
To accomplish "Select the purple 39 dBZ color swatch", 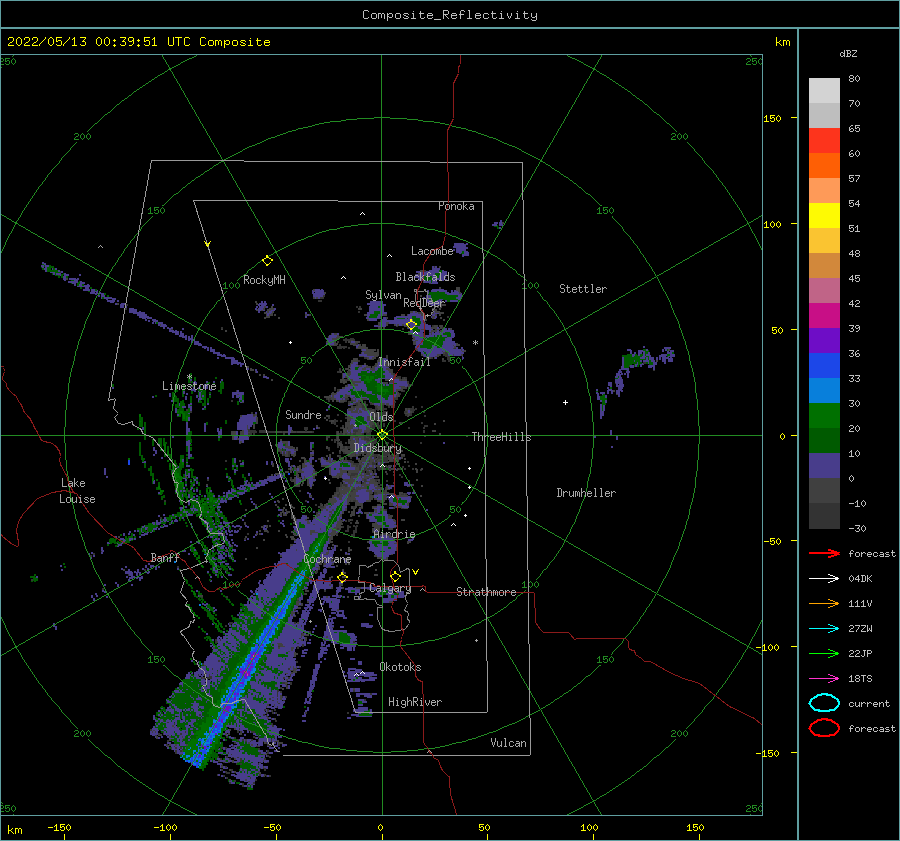I will (x=824, y=340).
